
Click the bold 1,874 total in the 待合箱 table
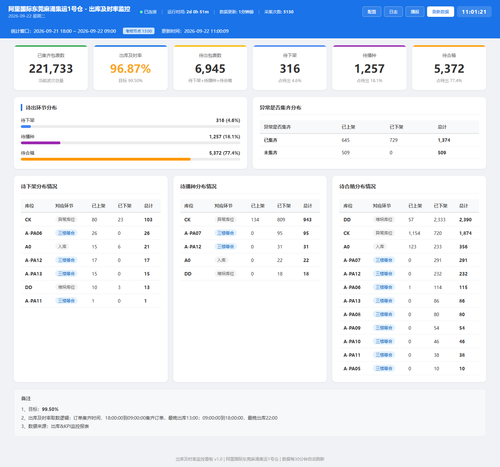point(465,233)
